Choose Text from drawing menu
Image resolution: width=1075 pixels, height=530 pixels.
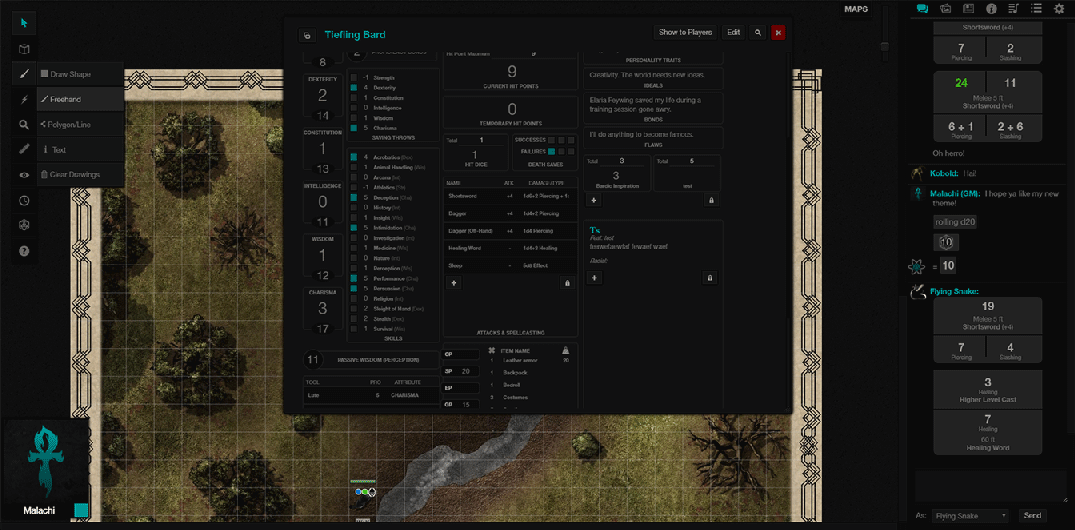pos(80,149)
